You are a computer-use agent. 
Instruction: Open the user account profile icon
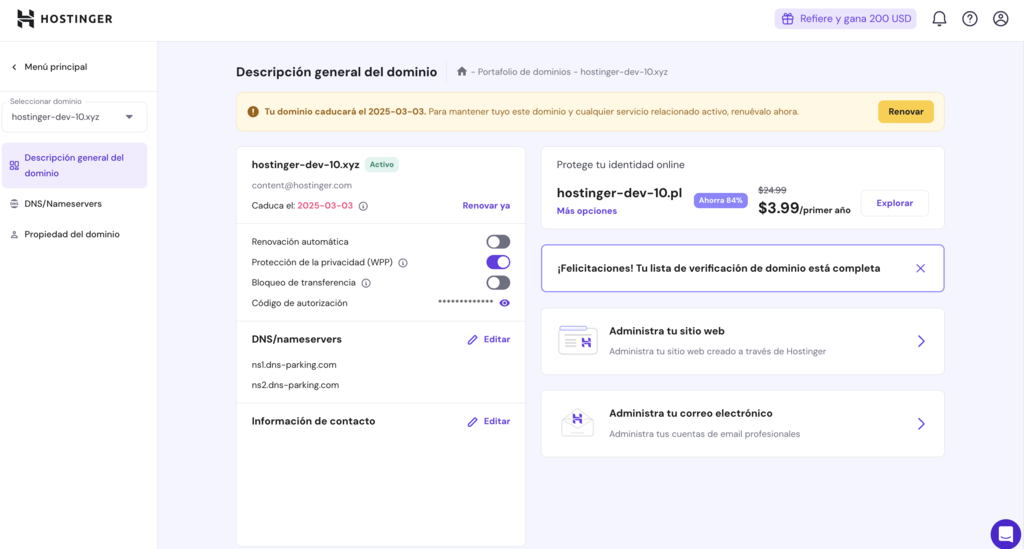click(1000, 19)
